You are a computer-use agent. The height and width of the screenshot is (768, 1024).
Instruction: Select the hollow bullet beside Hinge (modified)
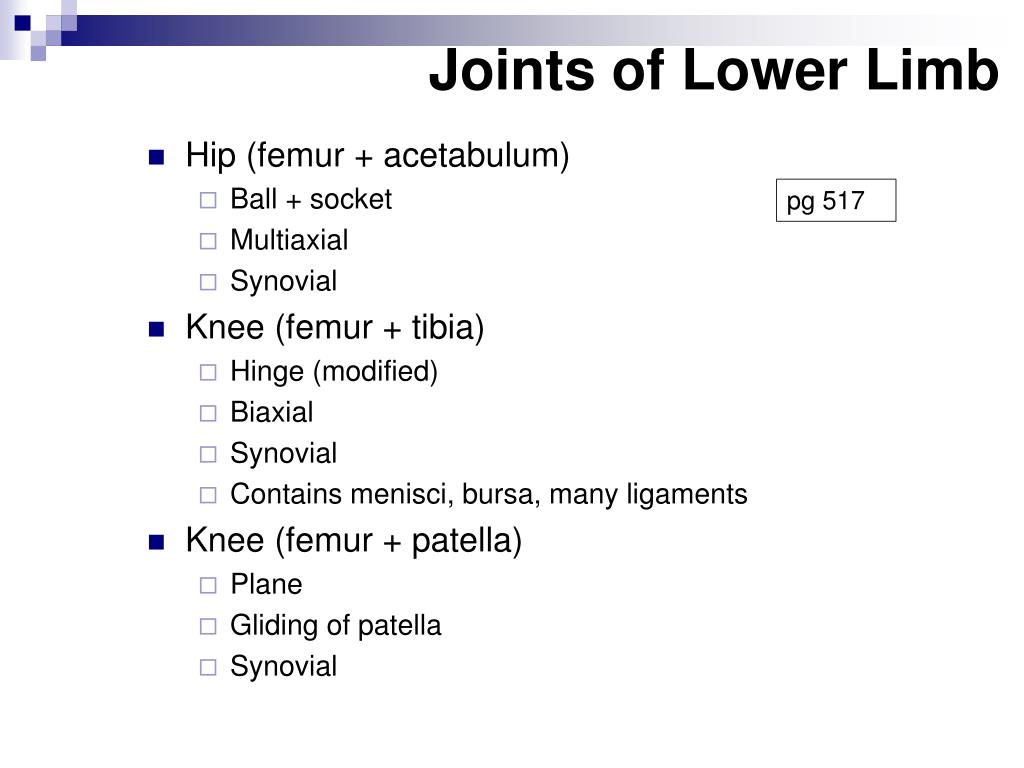(208, 372)
